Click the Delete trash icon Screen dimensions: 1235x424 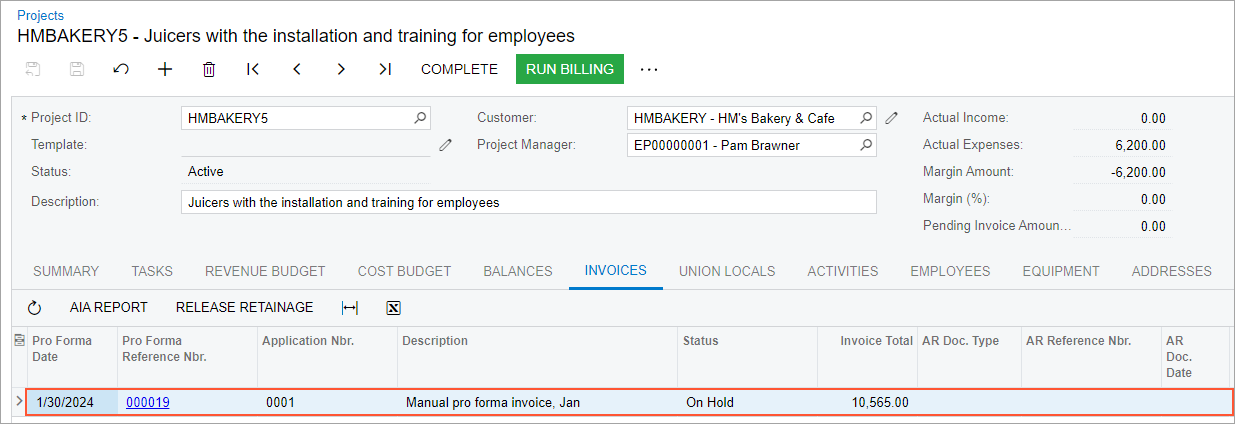tap(209, 69)
